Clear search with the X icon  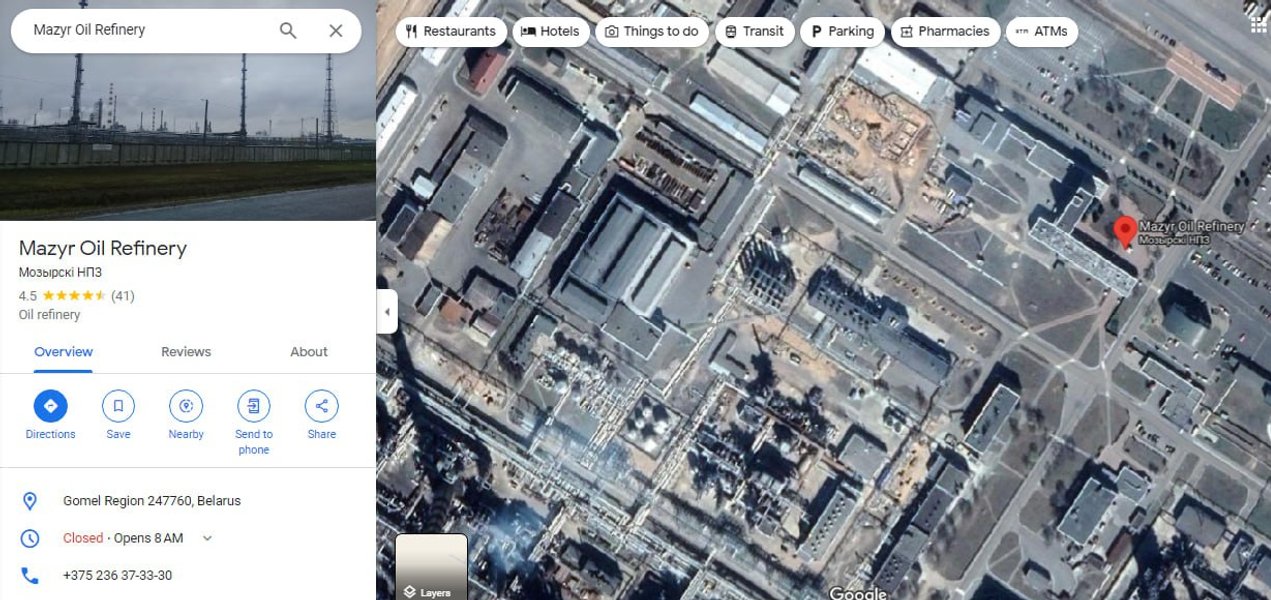(336, 31)
